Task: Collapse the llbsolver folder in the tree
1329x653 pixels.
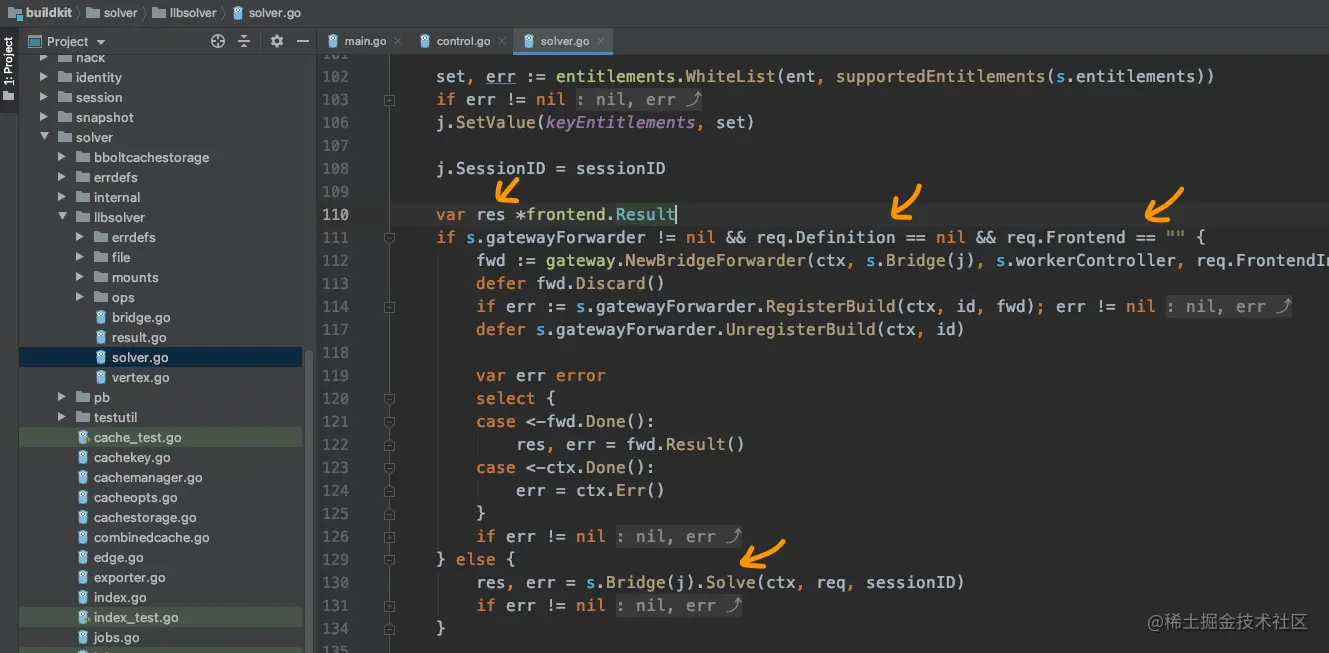Action: pyautogui.click(x=62, y=217)
